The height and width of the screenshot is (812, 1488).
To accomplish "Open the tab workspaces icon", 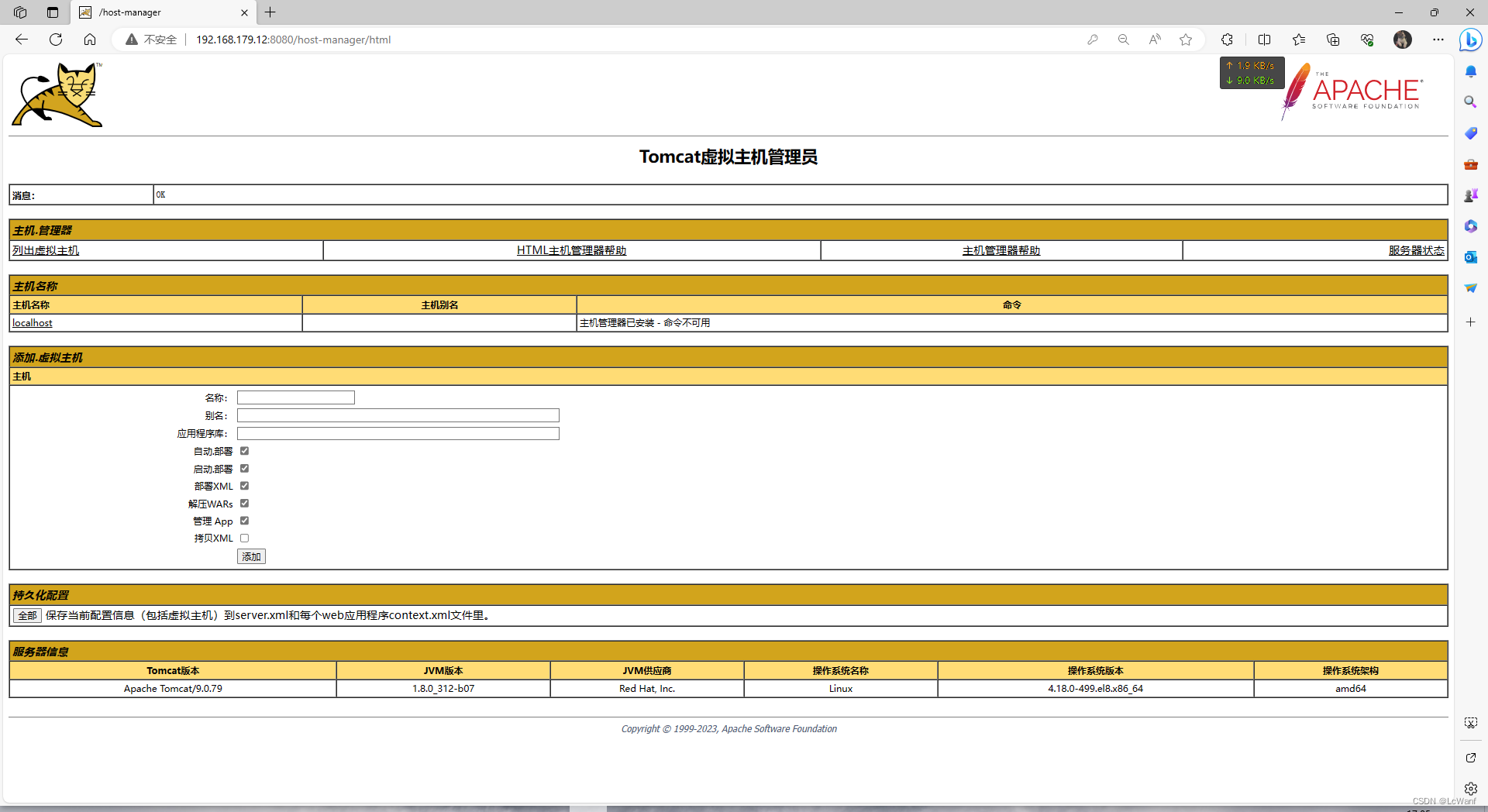I will coord(20,12).
